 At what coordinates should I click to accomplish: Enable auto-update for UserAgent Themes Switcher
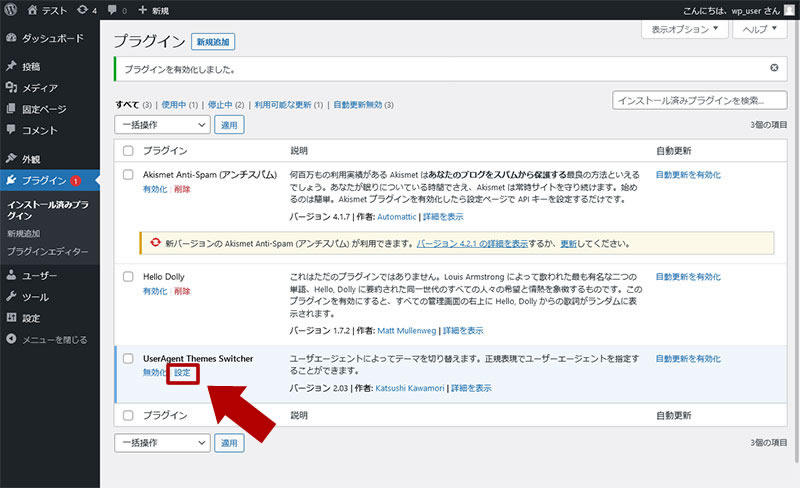click(688, 358)
